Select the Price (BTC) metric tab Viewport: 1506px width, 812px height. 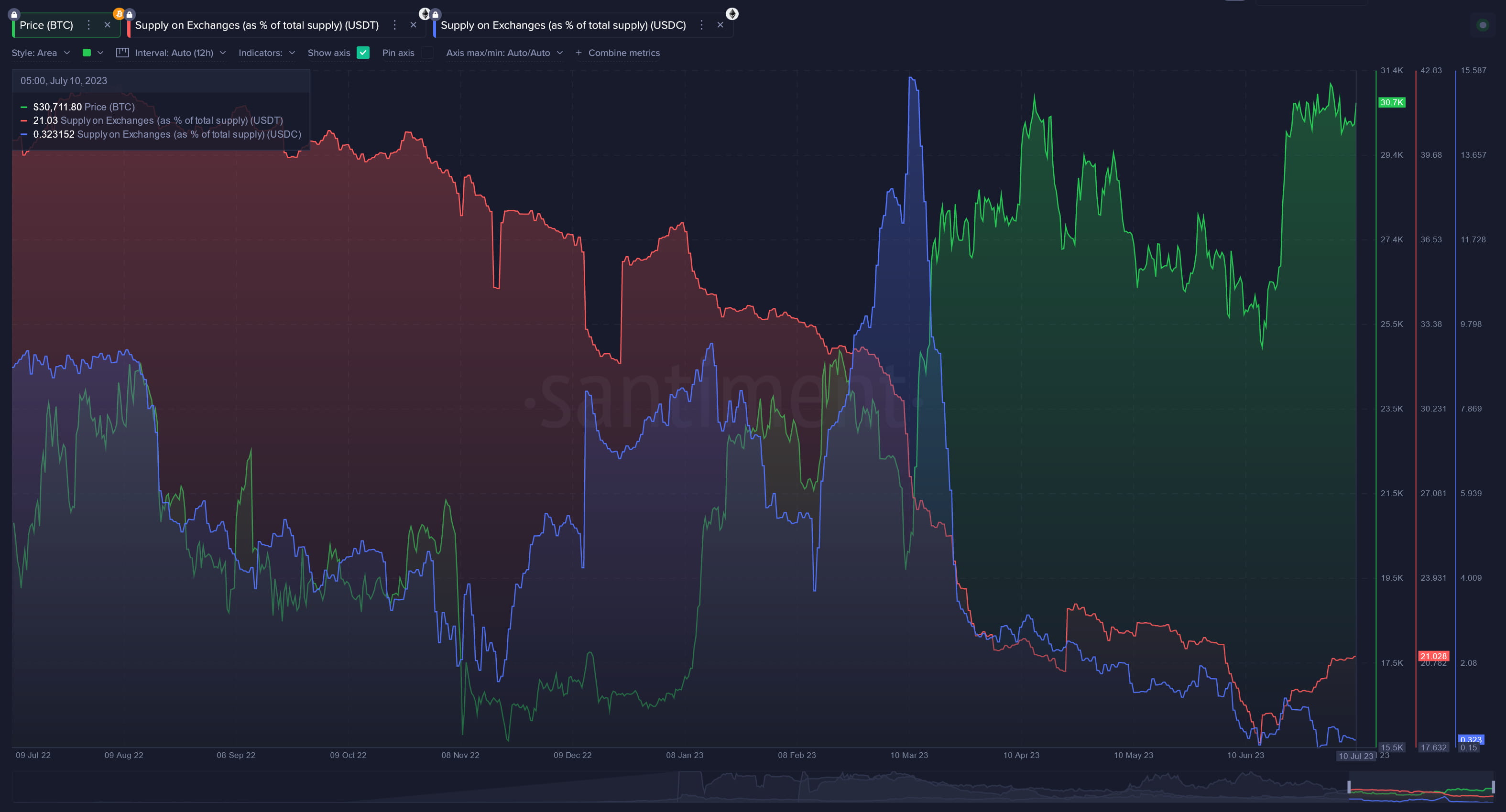tap(47, 25)
